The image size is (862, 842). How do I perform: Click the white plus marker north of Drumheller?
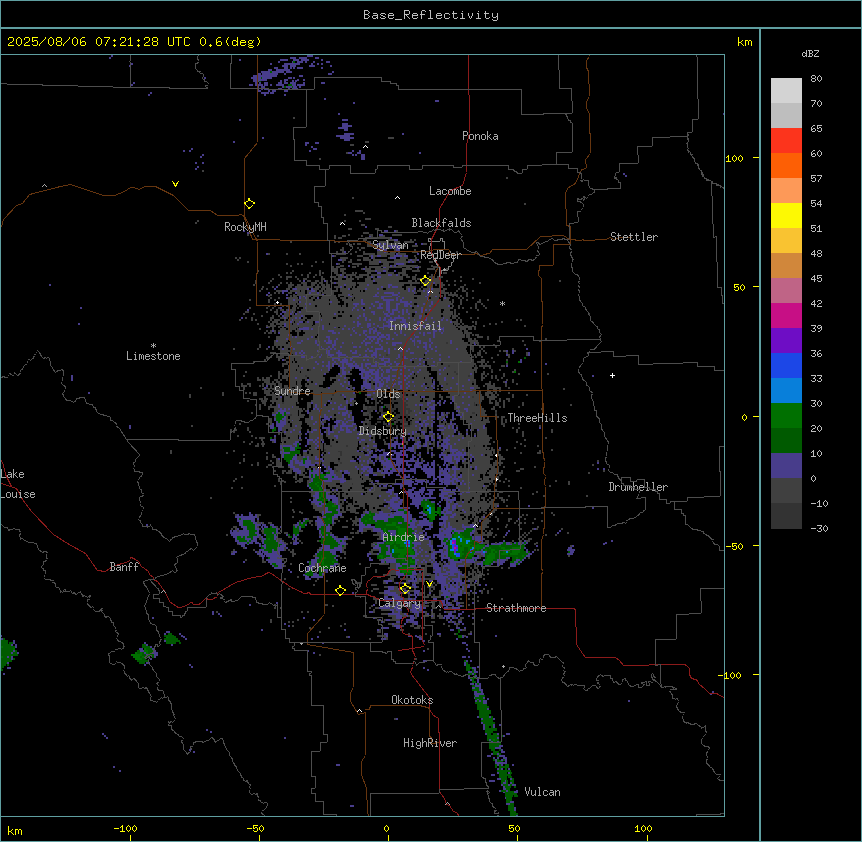(612, 375)
